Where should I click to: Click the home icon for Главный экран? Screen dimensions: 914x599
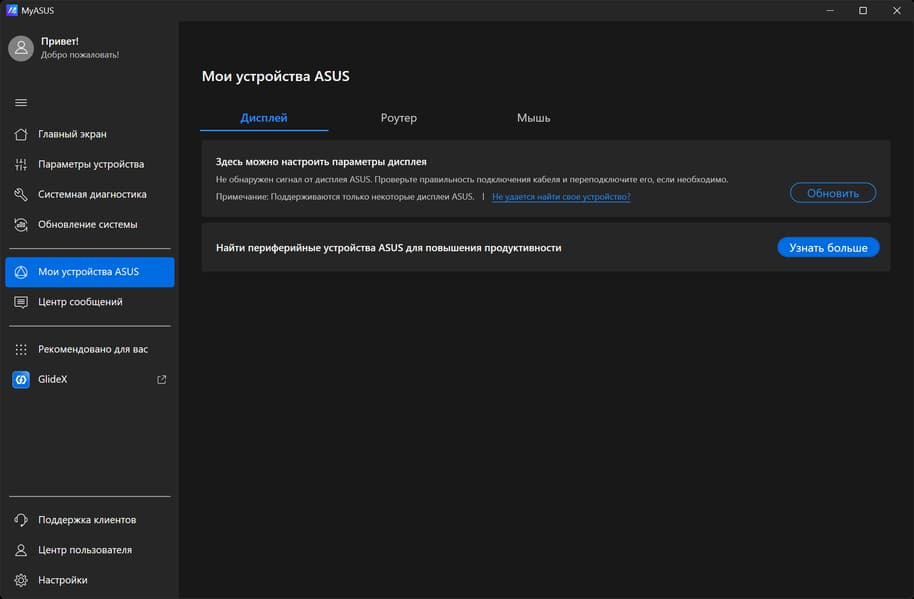(x=21, y=134)
